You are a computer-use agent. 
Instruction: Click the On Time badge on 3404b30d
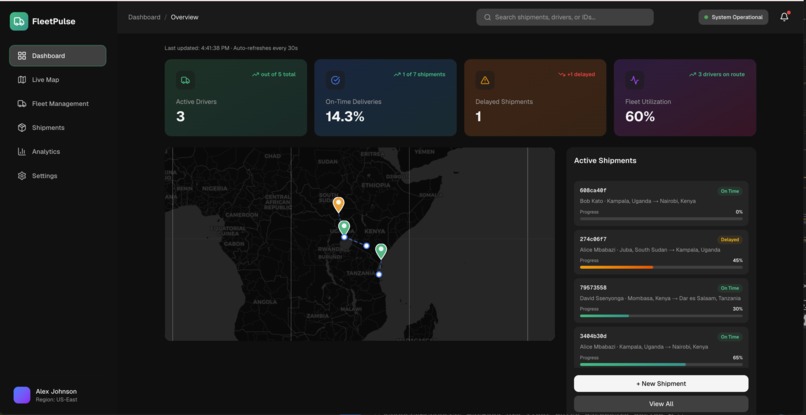729,337
